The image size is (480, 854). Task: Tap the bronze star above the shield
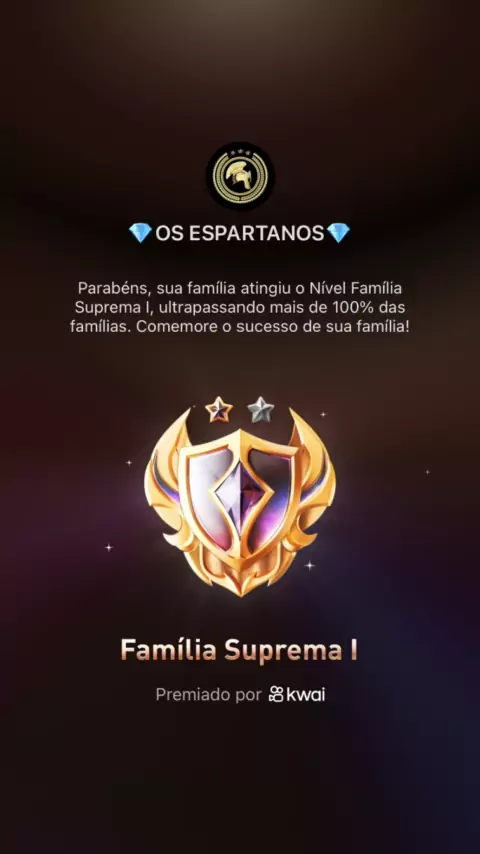[219, 410]
